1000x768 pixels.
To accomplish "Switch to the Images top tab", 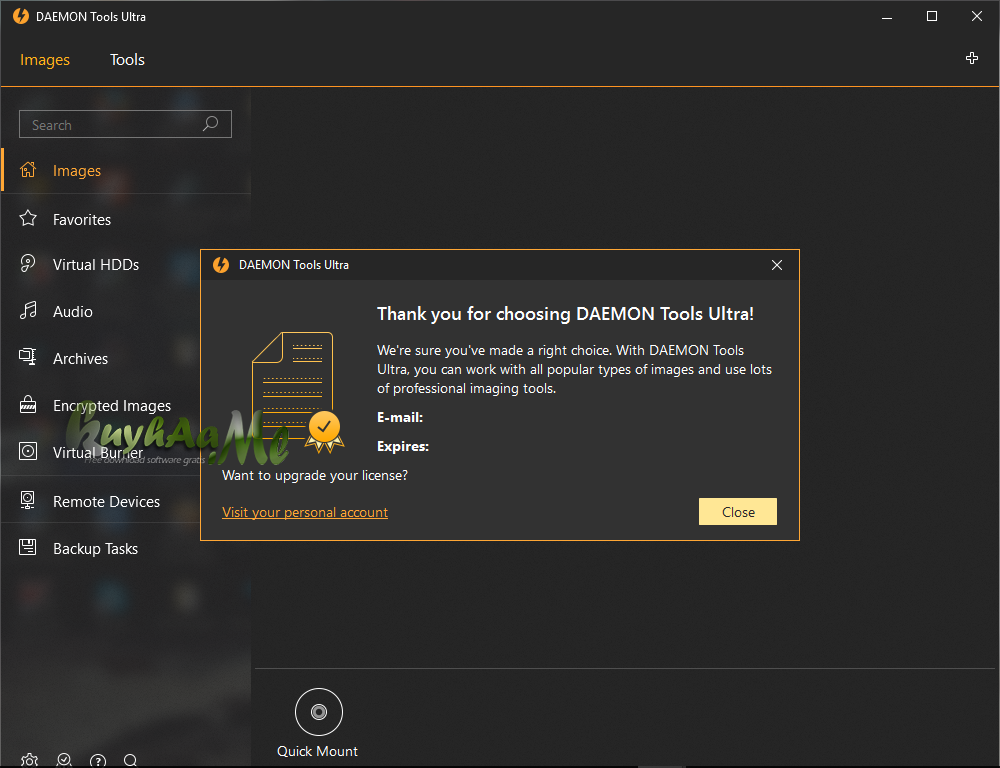I will point(45,60).
